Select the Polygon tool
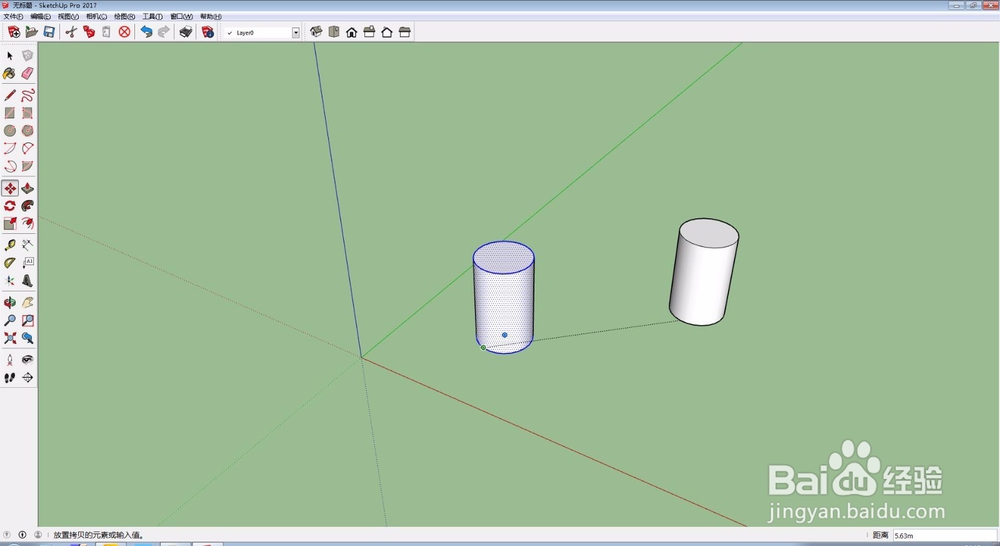 [27, 131]
